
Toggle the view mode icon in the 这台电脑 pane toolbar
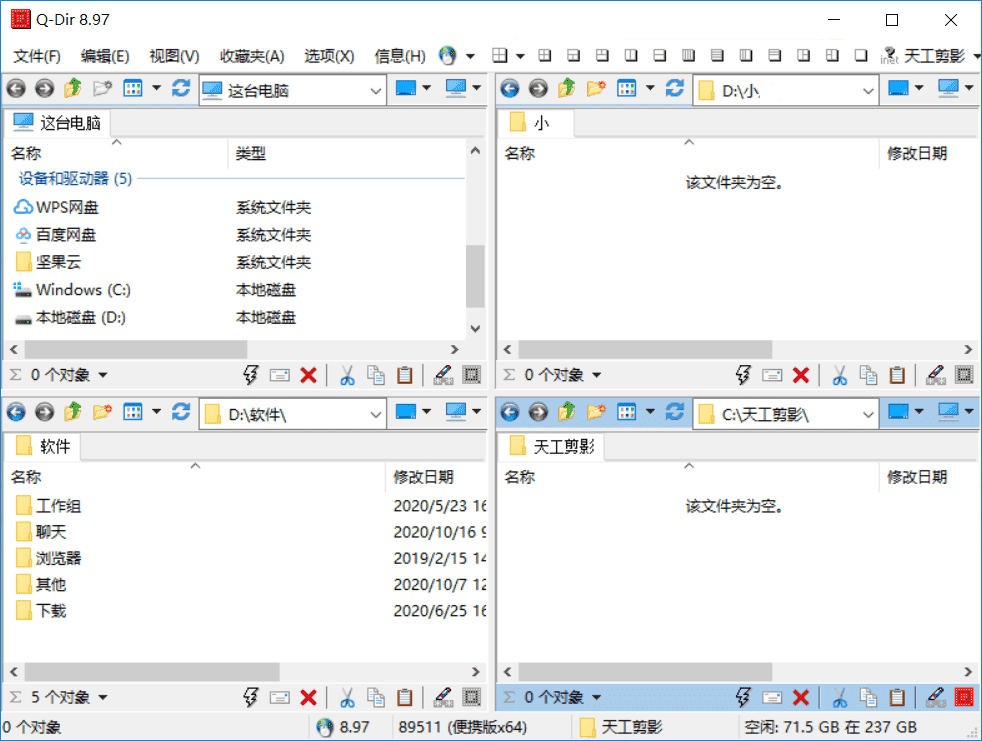click(135, 89)
